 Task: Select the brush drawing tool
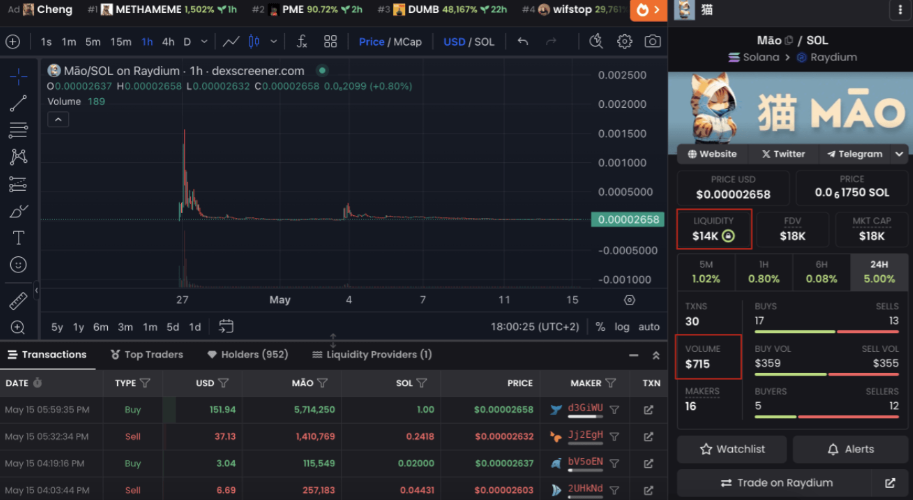point(18,211)
